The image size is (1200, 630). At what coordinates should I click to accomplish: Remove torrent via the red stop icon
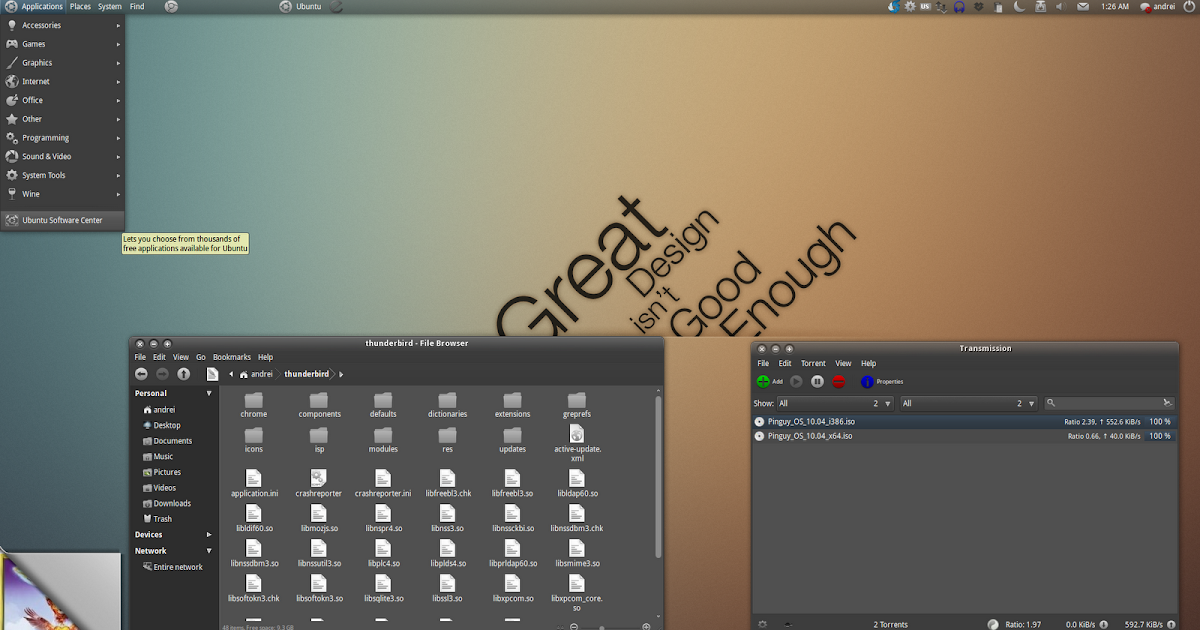tap(838, 382)
